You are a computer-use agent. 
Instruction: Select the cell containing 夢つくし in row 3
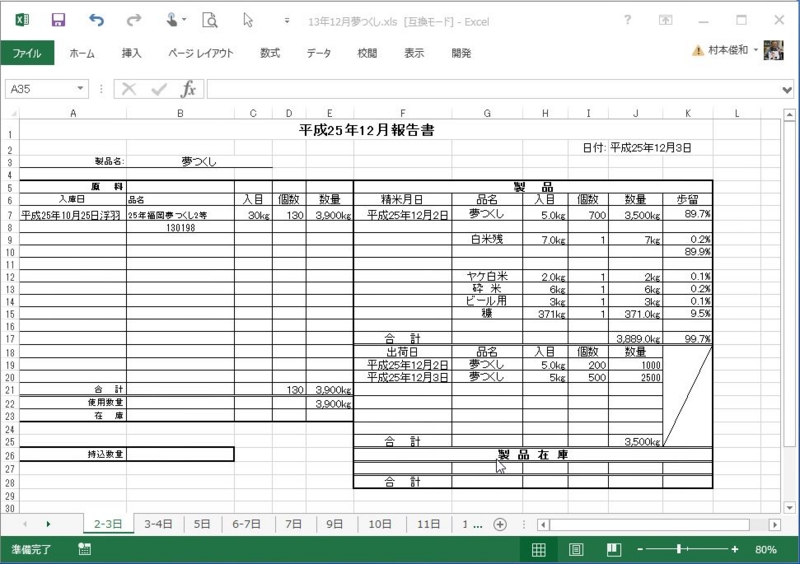point(199,161)
